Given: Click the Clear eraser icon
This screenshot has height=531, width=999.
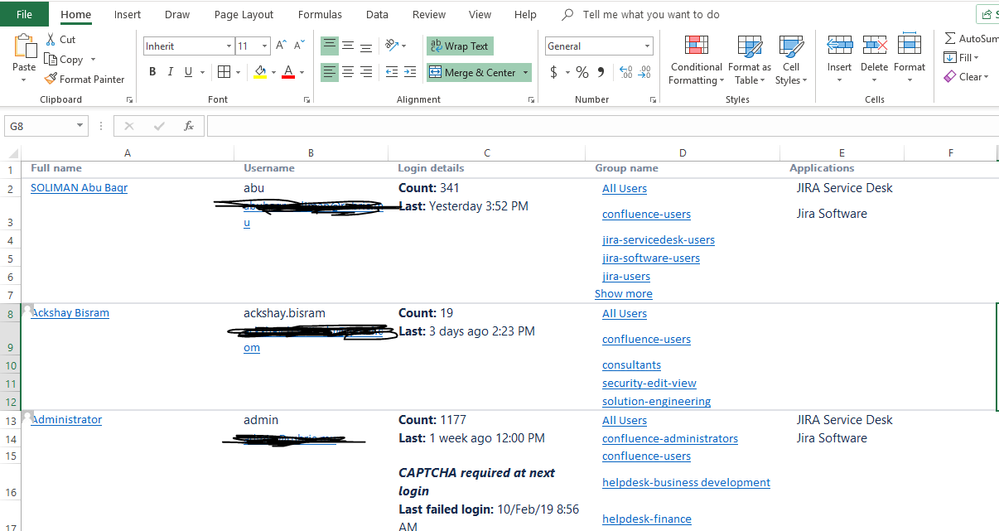Looking at the screenshot, I should point(950,76).
